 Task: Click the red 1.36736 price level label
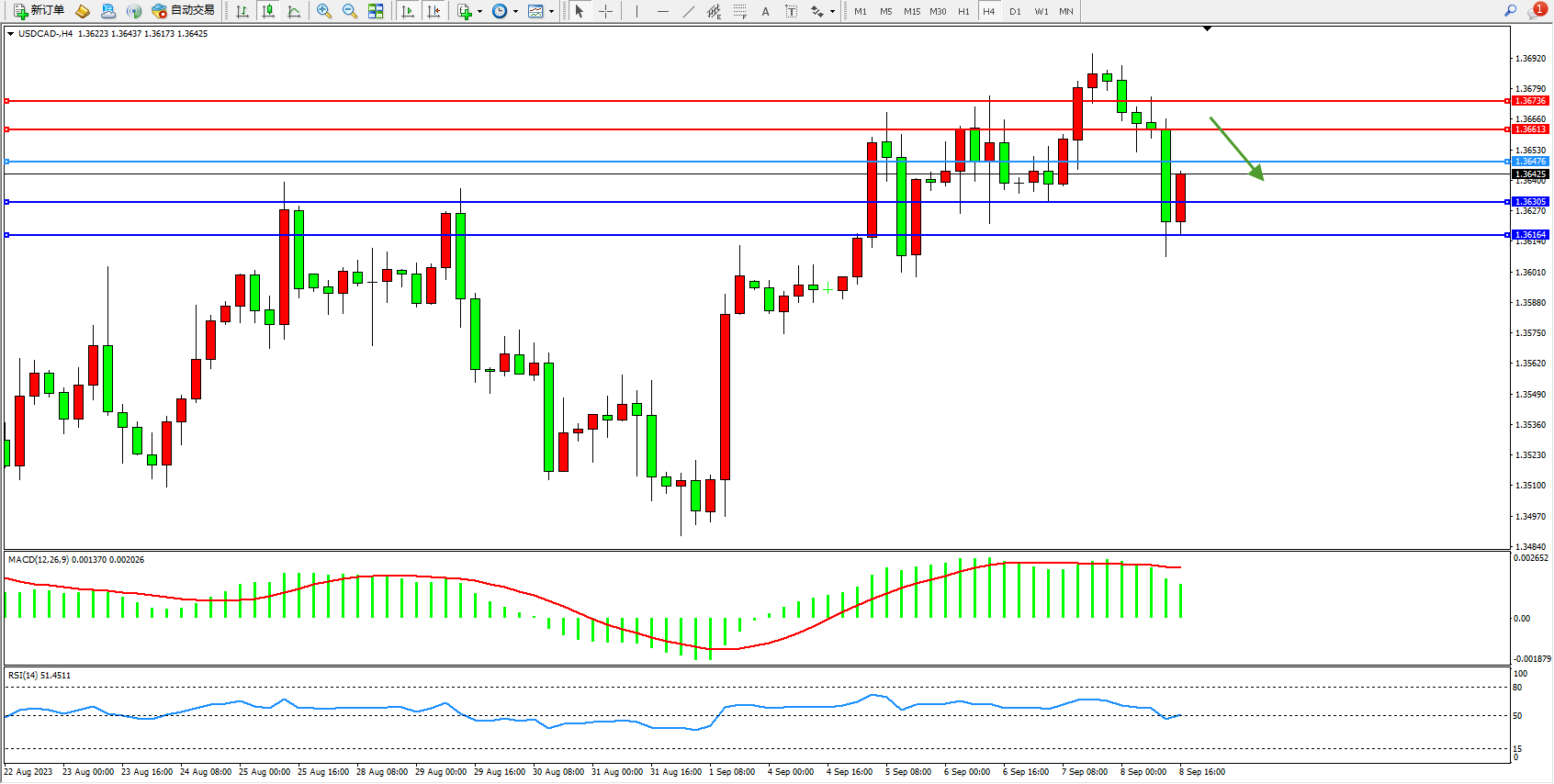(1530, 101)
